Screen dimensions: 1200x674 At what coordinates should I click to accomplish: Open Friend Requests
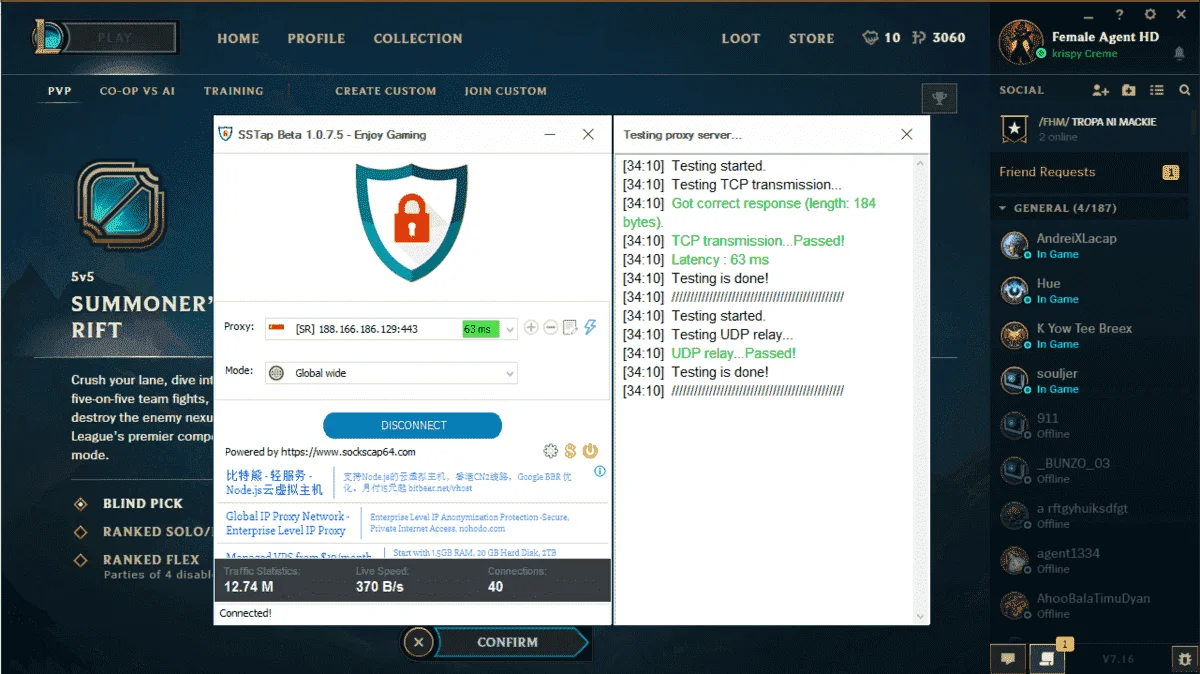pos(1089,172)
